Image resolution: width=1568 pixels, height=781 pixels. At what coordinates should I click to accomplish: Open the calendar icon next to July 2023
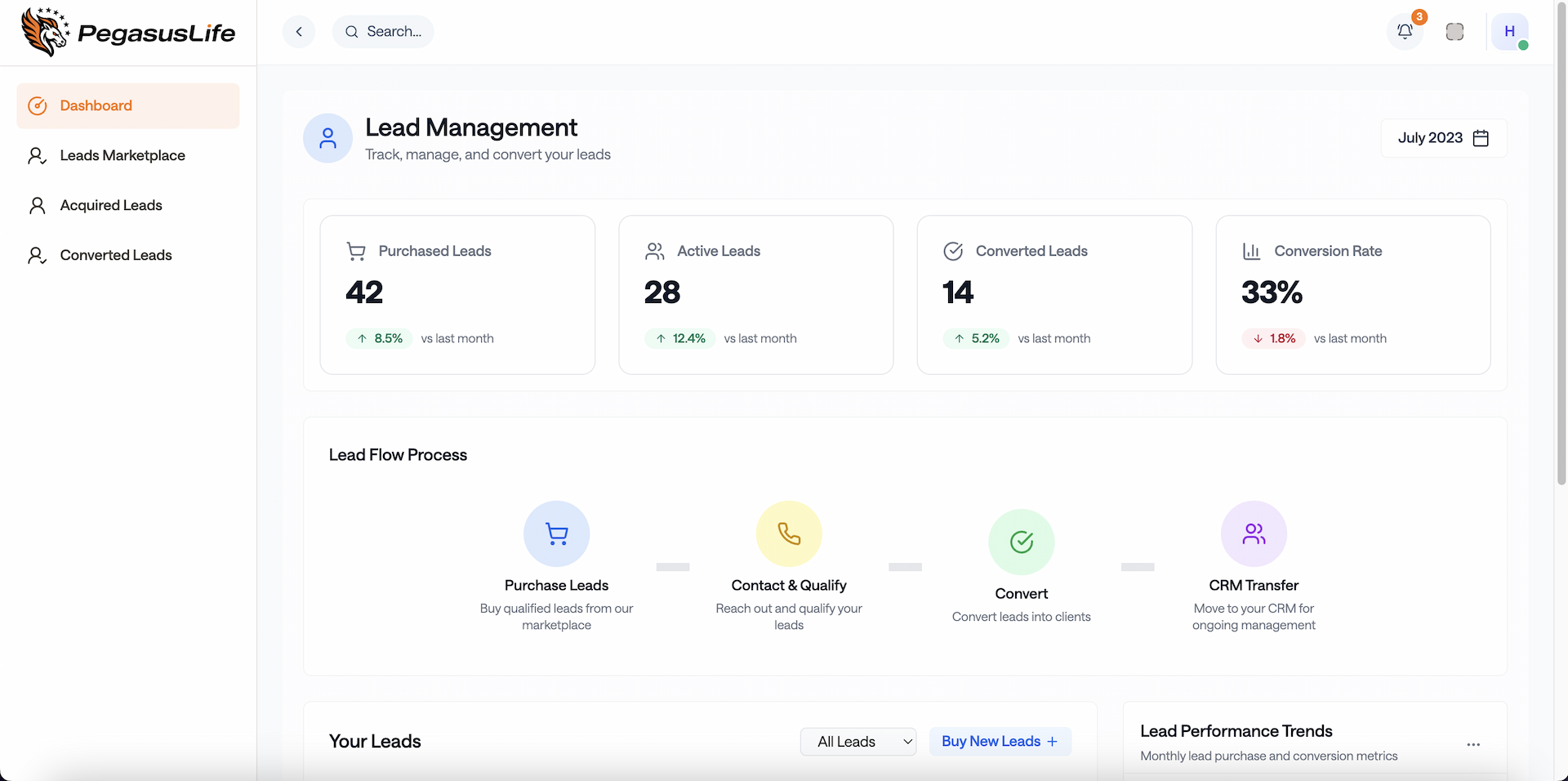coord(1481,138)
